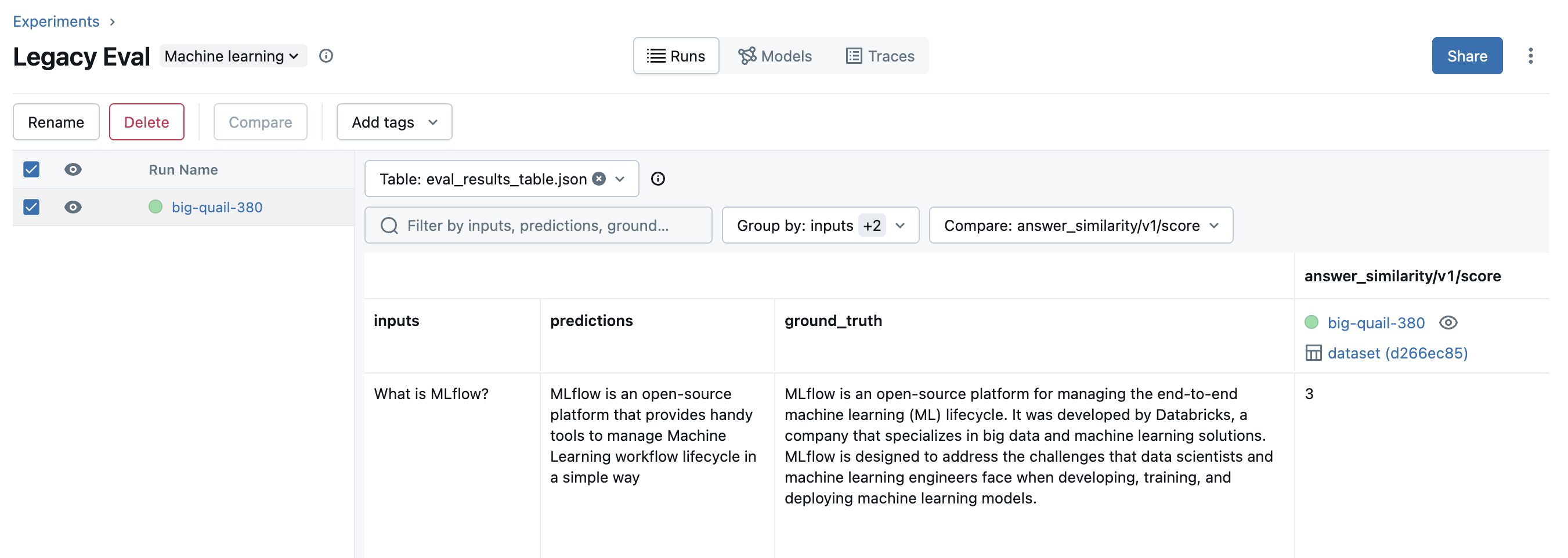Switch to the Traces tab

click(880, 56)
